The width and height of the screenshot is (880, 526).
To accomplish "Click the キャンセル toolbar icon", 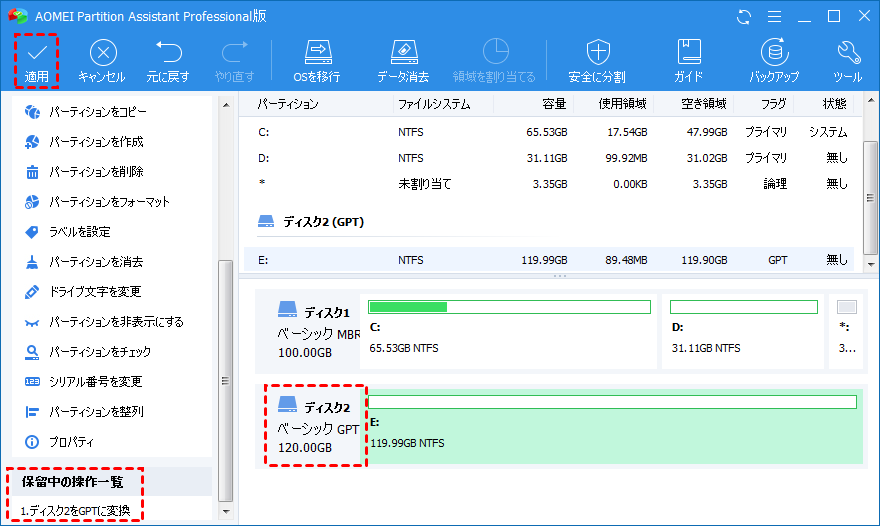I will [102, 61].
